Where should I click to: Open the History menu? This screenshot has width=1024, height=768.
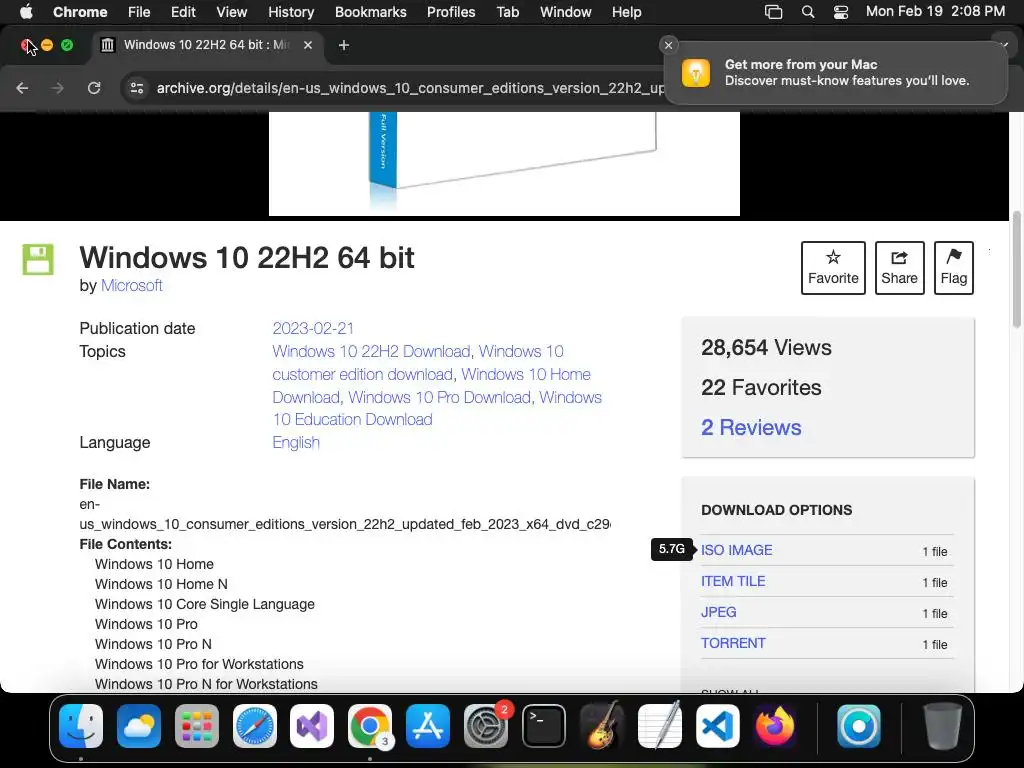tap(291, 12)
